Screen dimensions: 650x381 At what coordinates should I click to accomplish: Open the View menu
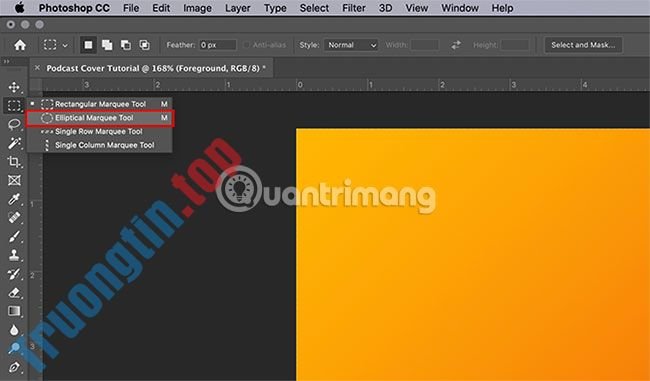pos(417,8)
